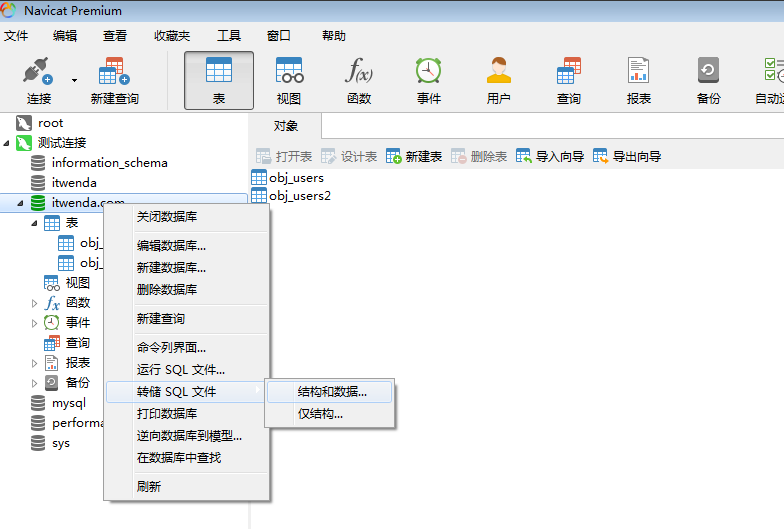Open the 备份 (Backup) toolbar icon
Viewport: 784px width, 529px height.
coord(708,80)
